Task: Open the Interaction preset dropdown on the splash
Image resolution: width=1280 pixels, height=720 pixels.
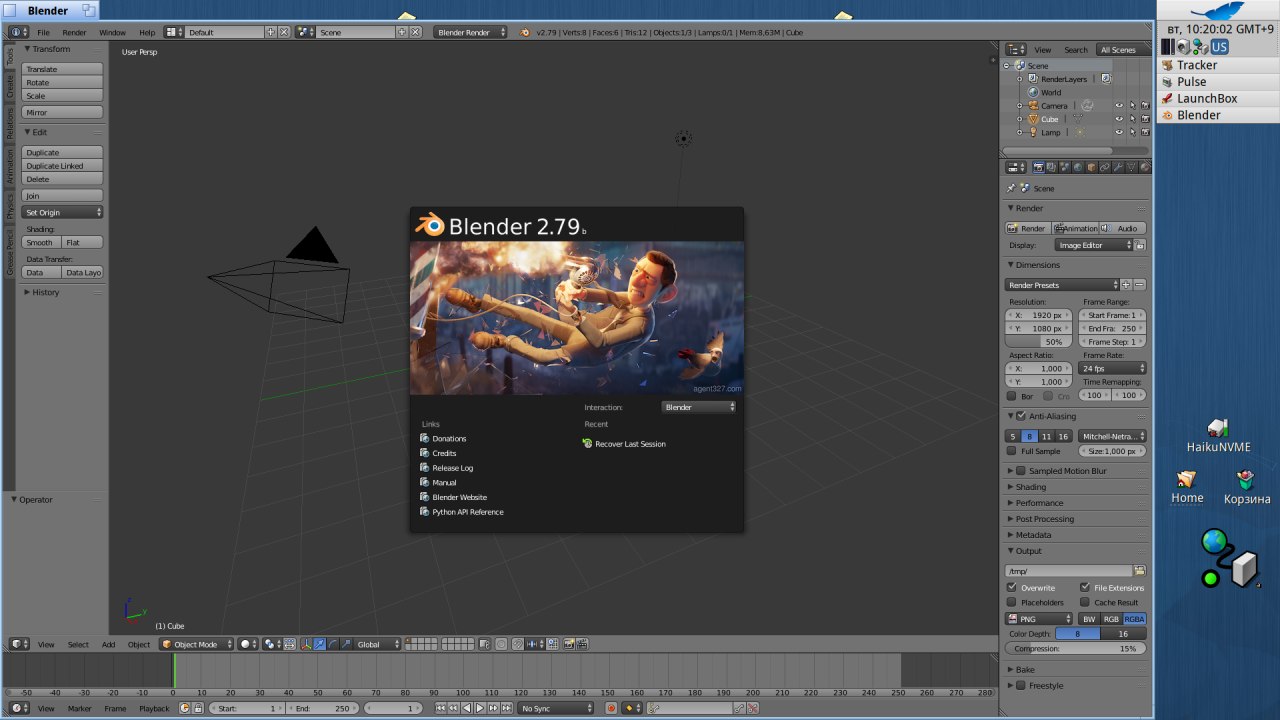Action: (x=699, y=407)
